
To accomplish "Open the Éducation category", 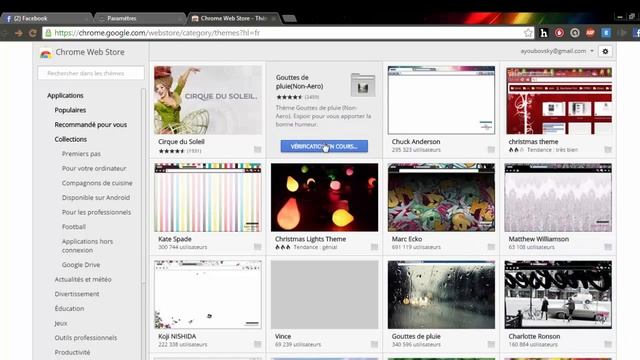I will pyautogui.click(x=69, y=309).
